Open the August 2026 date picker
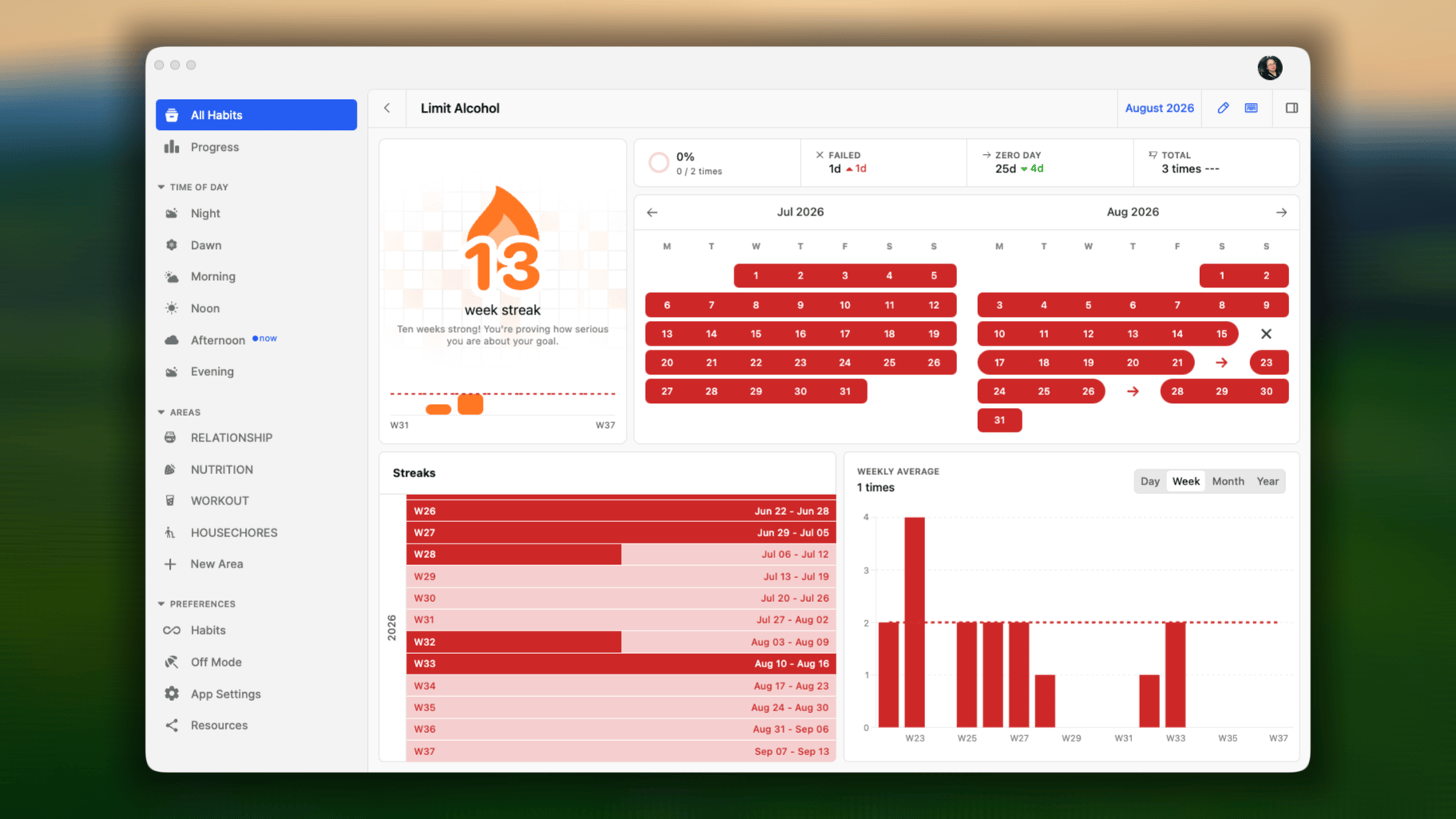Viewport: 1456px width, 819px height. [1159, 108]
